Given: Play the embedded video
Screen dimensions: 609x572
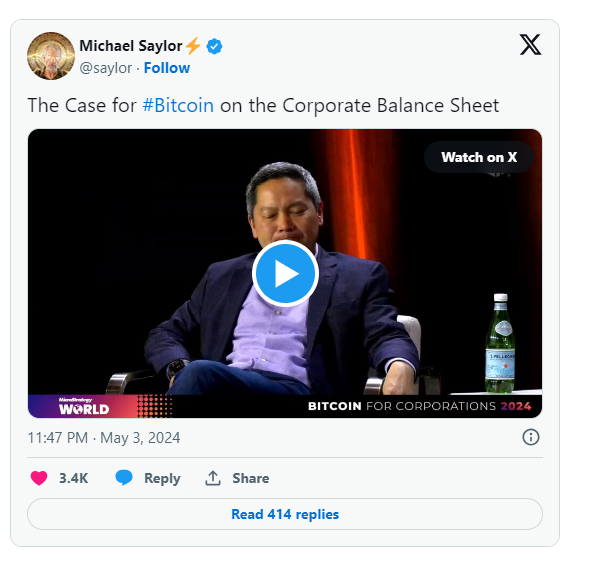Looking at the screenshot, I should click(x=285, y=273).
